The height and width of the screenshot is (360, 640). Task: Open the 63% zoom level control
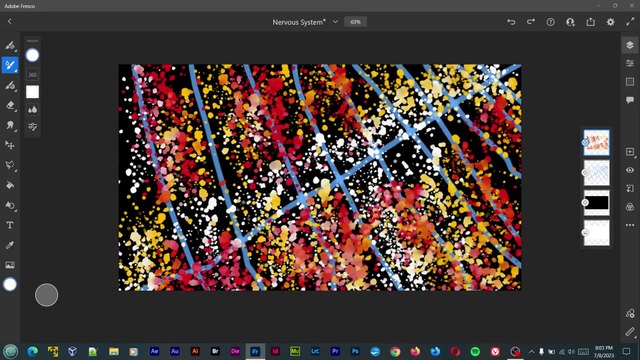356,22
